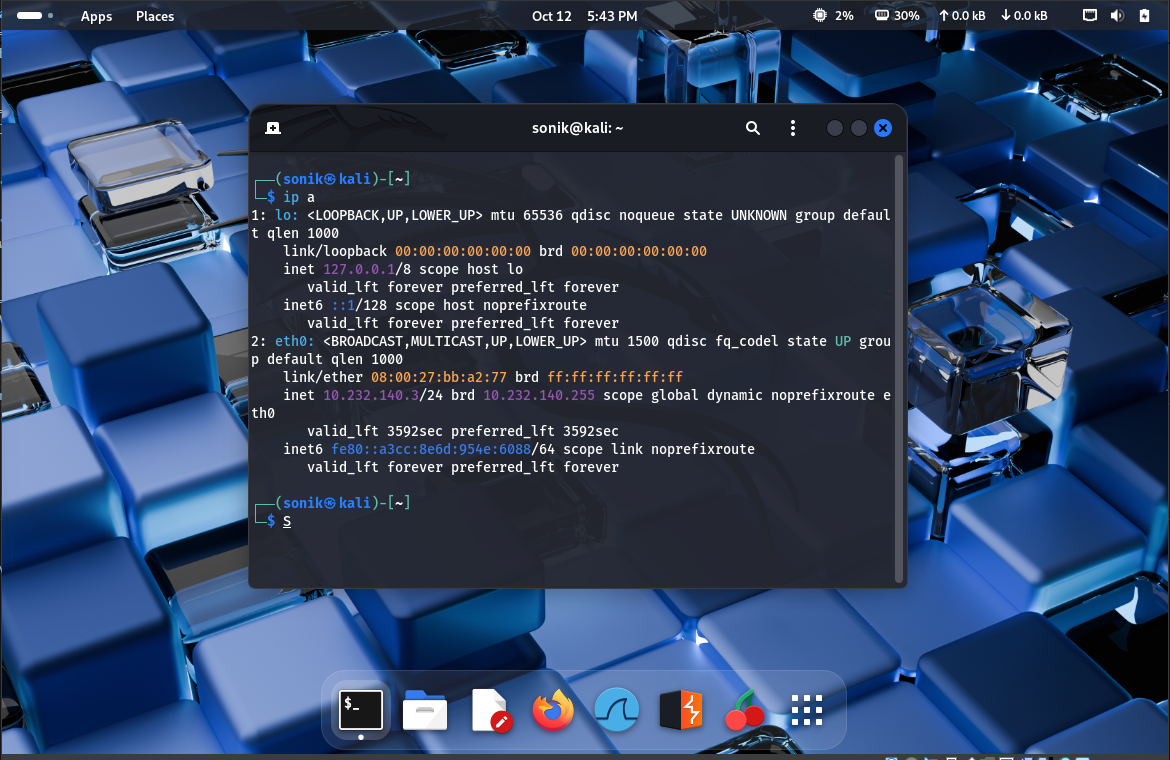The height and width of the screenshot is (760, 1170).
Task: Click the terminal title sonik@kali: ~
Action: pos(578,128)
